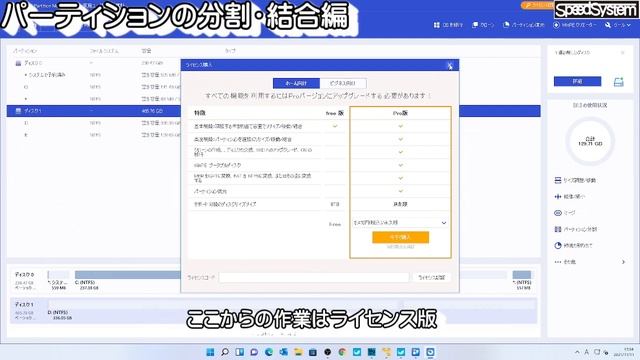This screenshot has width=640, height=360.
Task: Select the Disk 0 row in partition list
Action: 94,63
